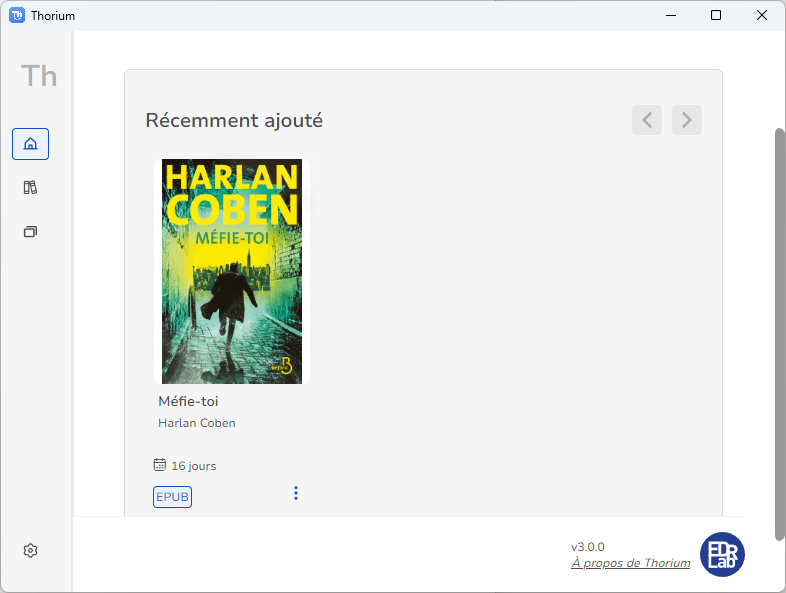
Task: Click the EDRLab logo
Action: (722, 554)
